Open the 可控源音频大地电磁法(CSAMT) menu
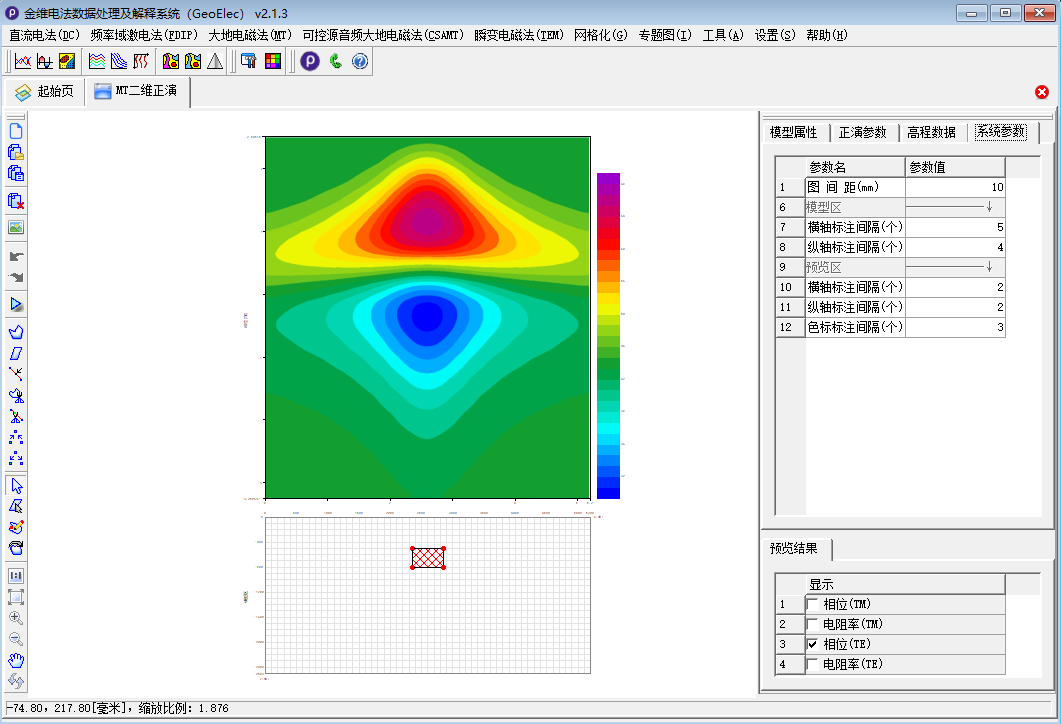1061x724 pixels. coord(383,35)
